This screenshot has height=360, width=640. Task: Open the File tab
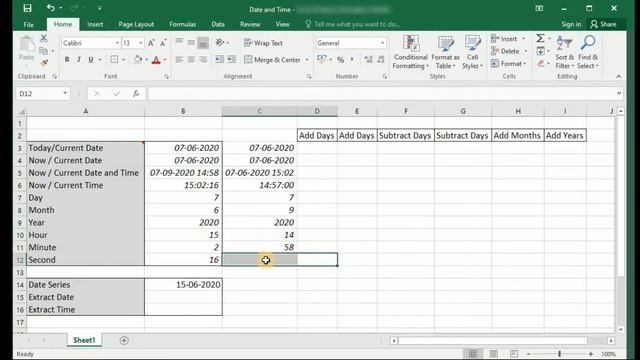click(x=29, y=24)
